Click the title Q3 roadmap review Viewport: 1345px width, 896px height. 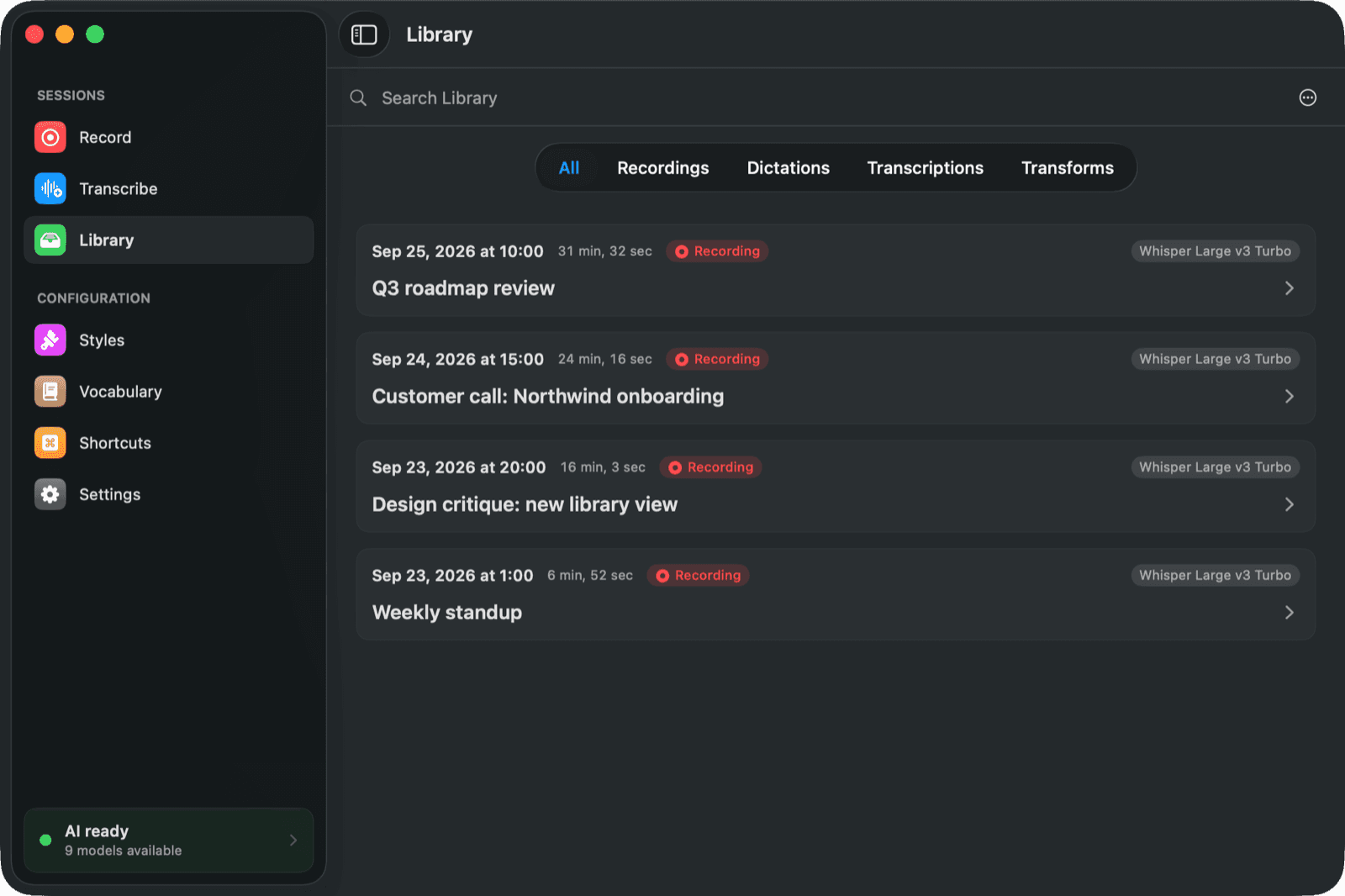coord(463,288)
